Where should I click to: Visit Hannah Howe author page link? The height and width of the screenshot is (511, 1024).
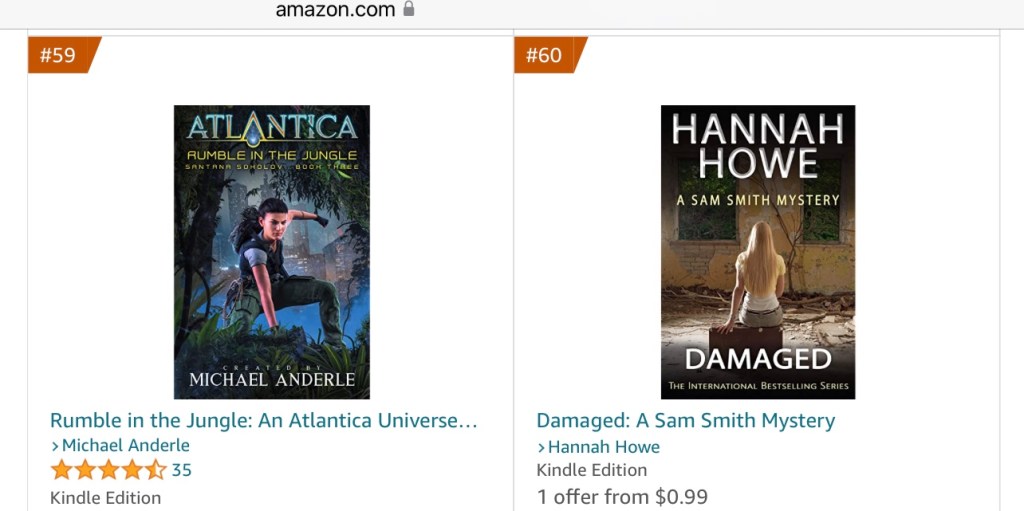(x=604, y=447)
